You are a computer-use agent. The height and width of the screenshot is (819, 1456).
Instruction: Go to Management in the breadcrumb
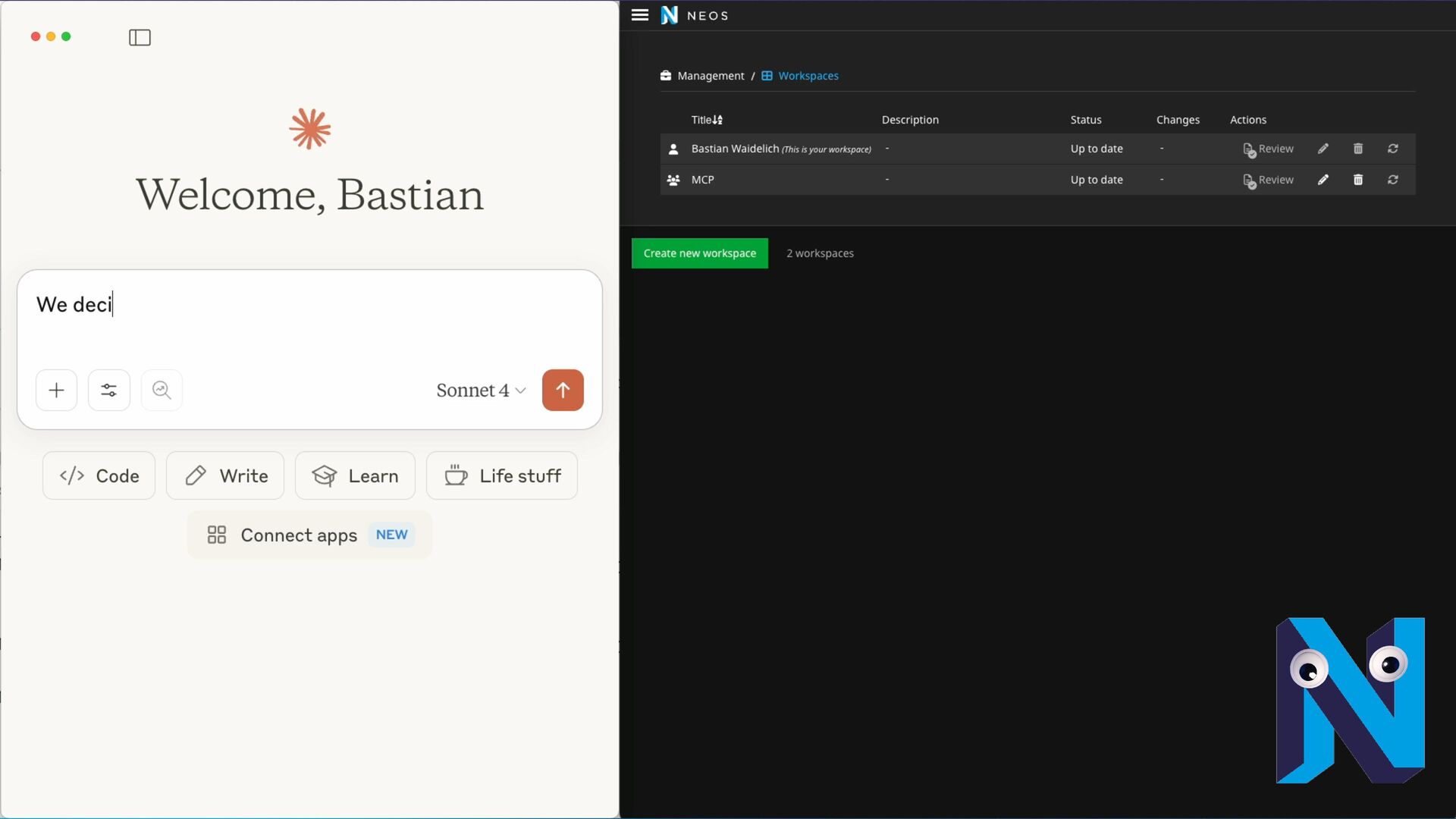click(x=711, y=76)
